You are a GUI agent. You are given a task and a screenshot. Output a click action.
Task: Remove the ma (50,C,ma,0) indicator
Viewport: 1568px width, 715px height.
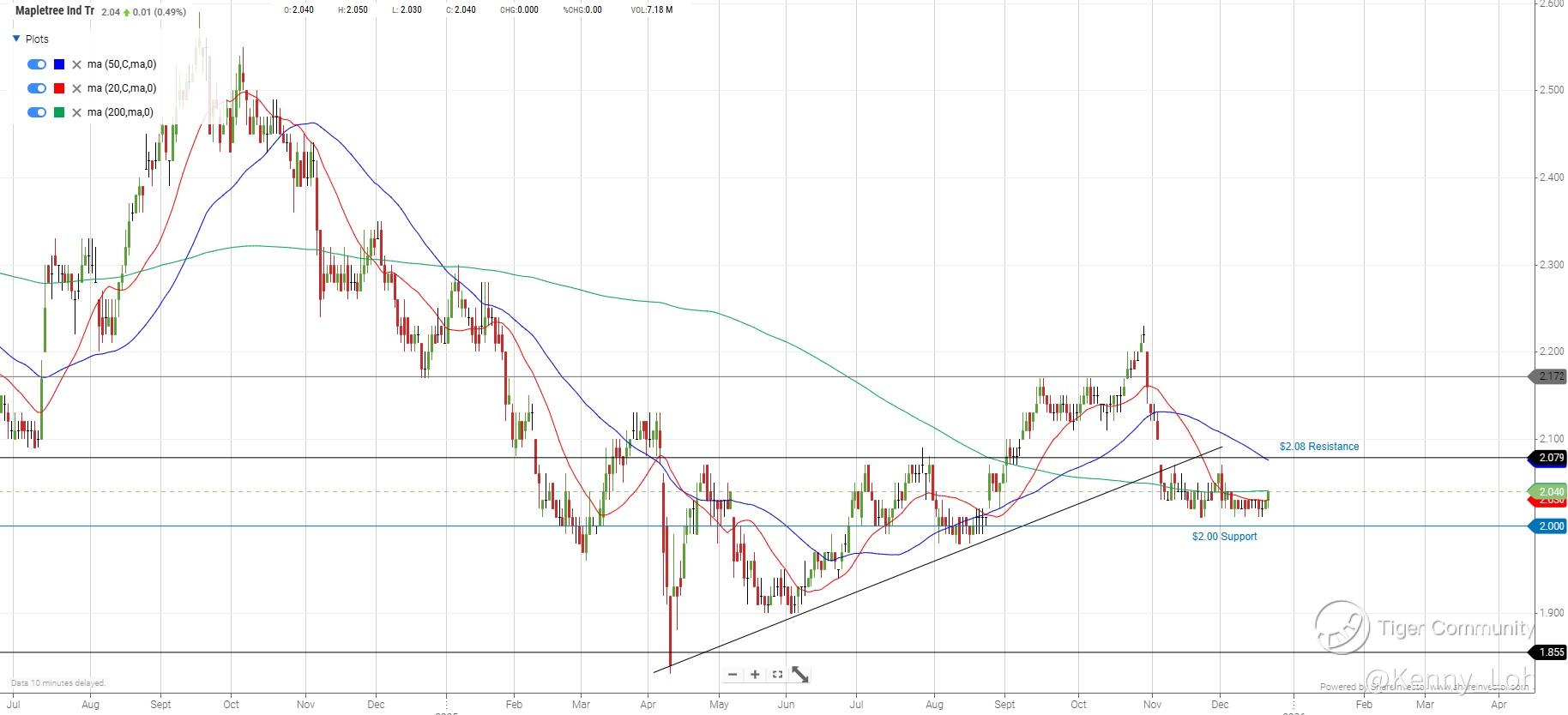click(77, 64)
